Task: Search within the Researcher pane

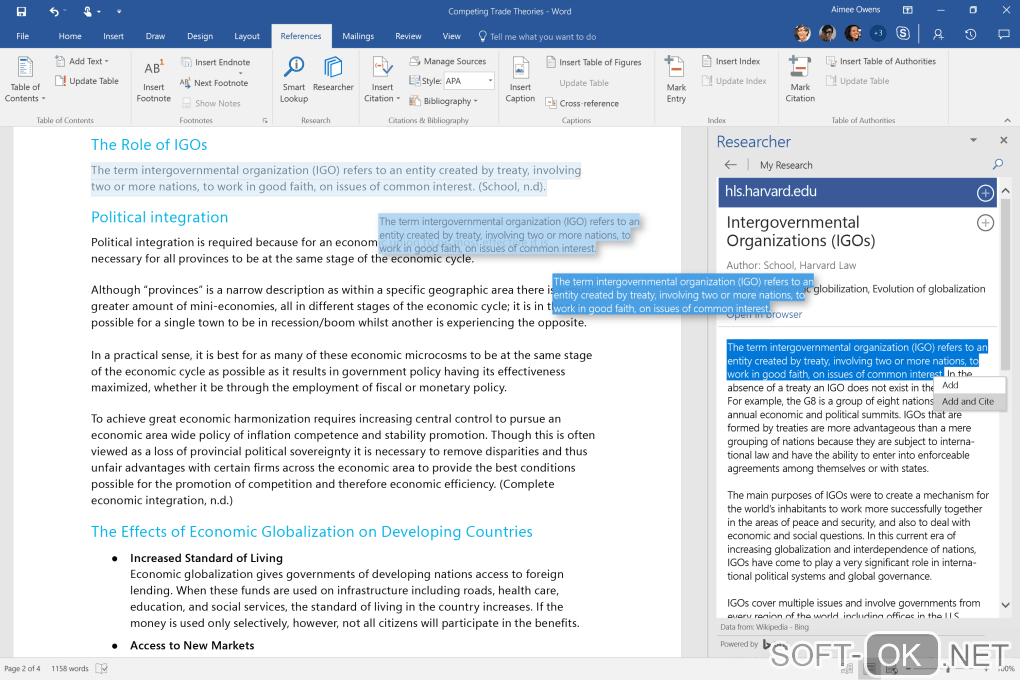Action: click(x=998, y=165)
